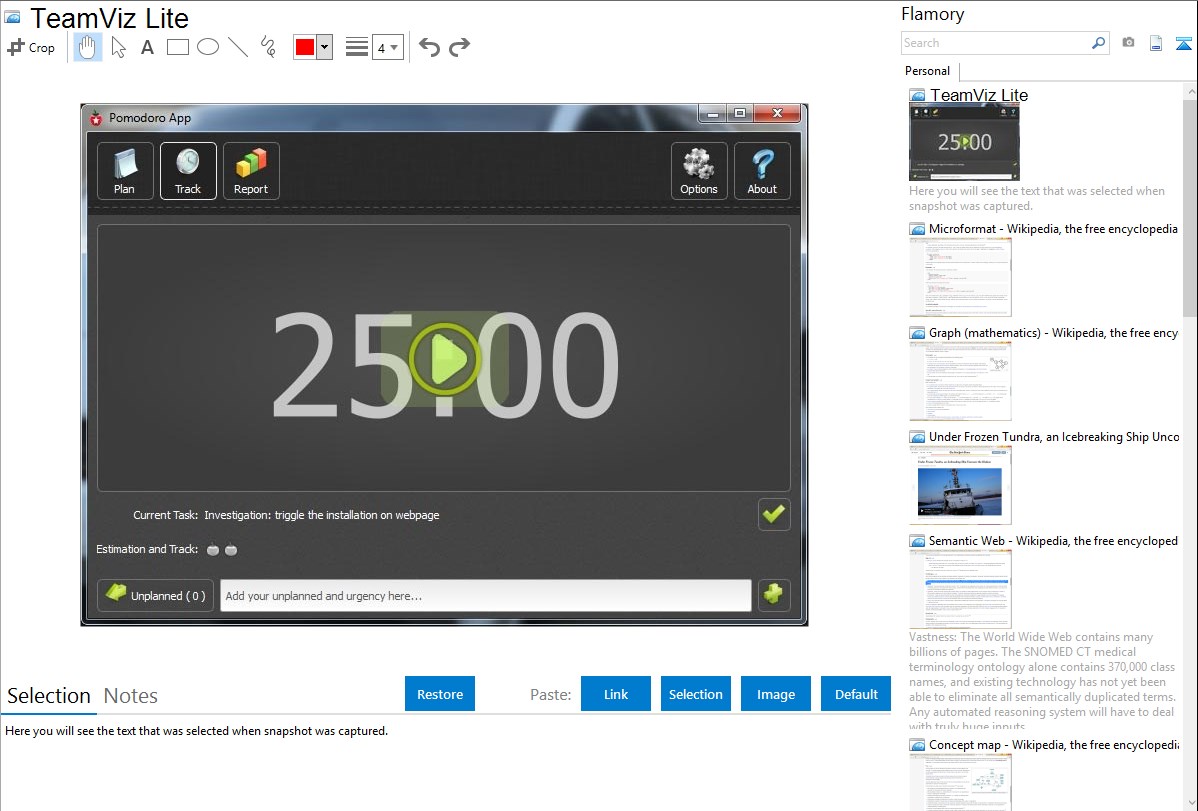This screenshot has height=811, width=1198.
Task: Click the scroll up arrow in snapshot list
Action: (1190, 91)
